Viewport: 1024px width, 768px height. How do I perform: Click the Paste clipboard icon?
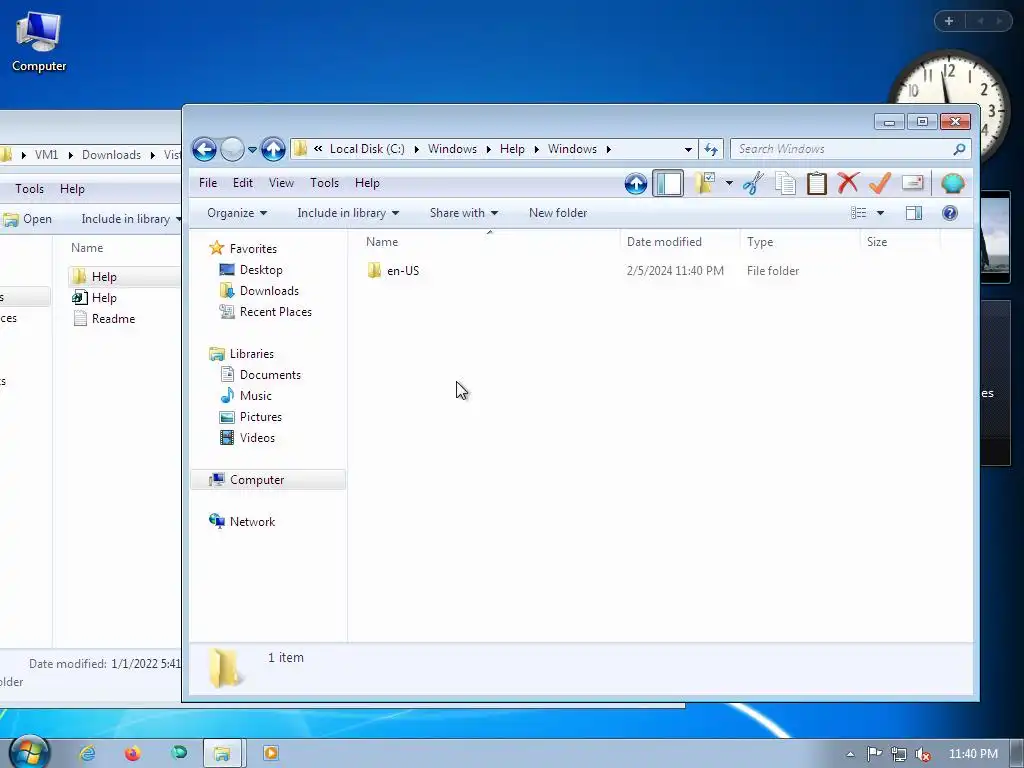click(x=816, y=184)
